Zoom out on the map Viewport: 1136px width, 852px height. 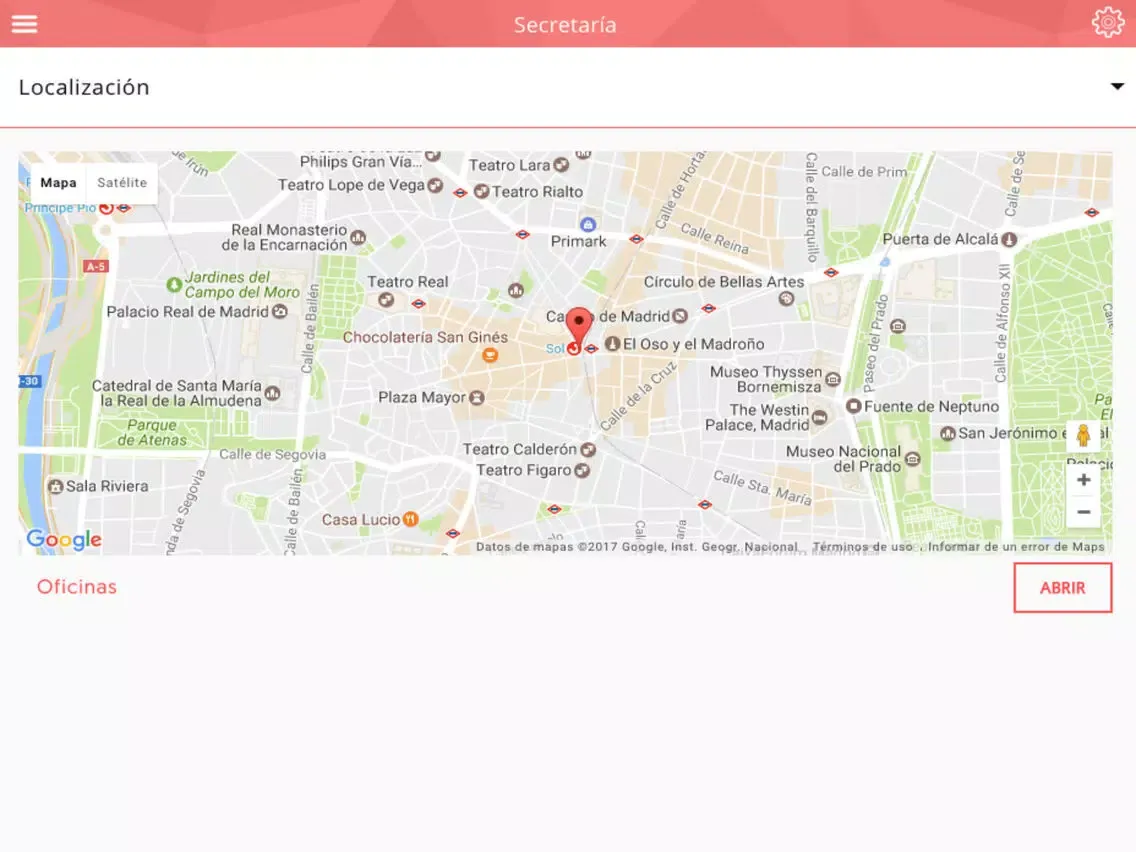click(1083, 511)
